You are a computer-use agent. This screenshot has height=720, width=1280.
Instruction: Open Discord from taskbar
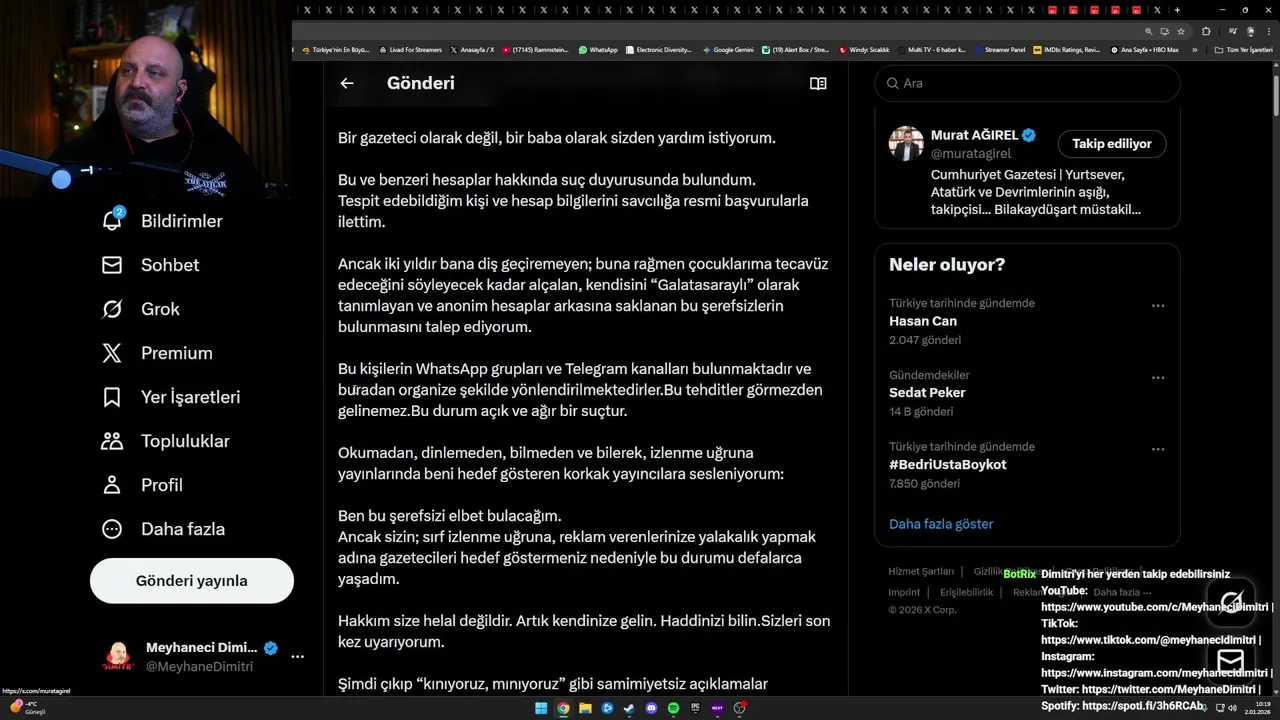[651, 708]
